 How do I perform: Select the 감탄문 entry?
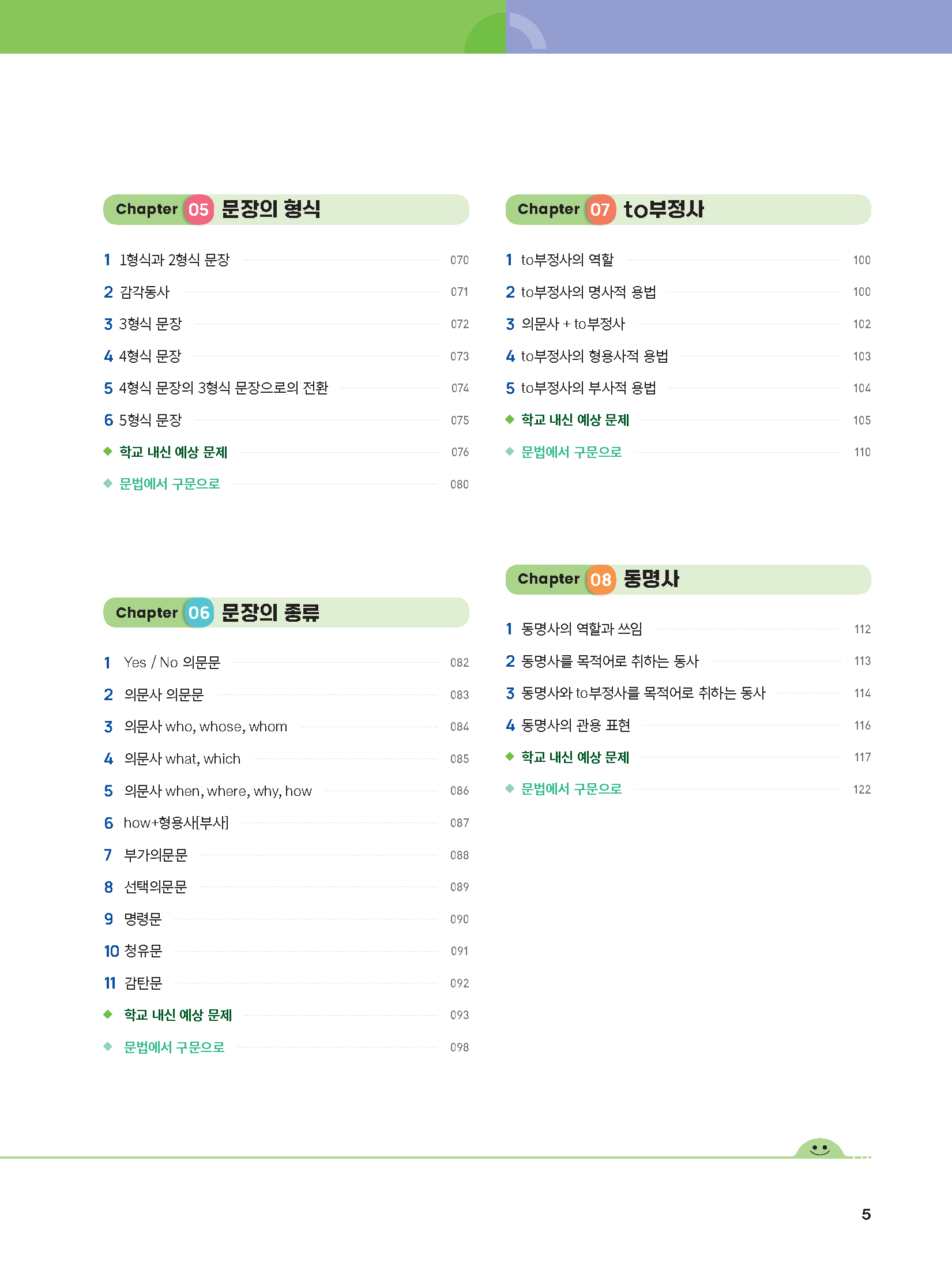tap(143, 983)
